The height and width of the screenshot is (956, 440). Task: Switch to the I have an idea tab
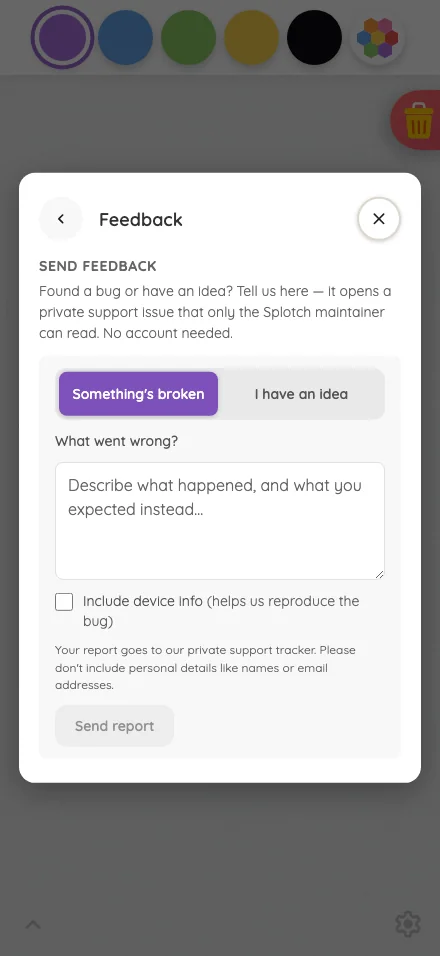coord(301,394)
